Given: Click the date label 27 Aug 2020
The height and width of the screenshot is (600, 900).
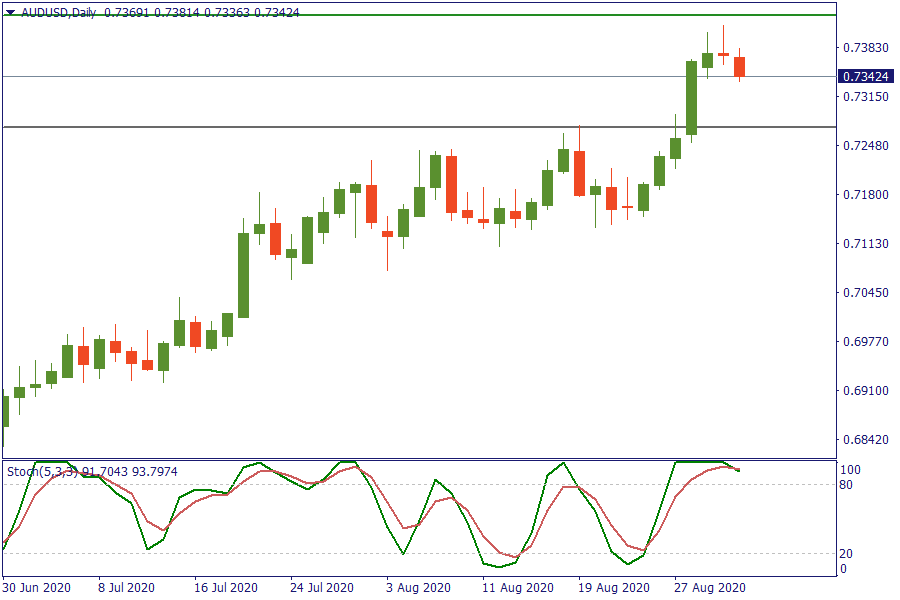Looking at the screenshot, I should point(710,588).
